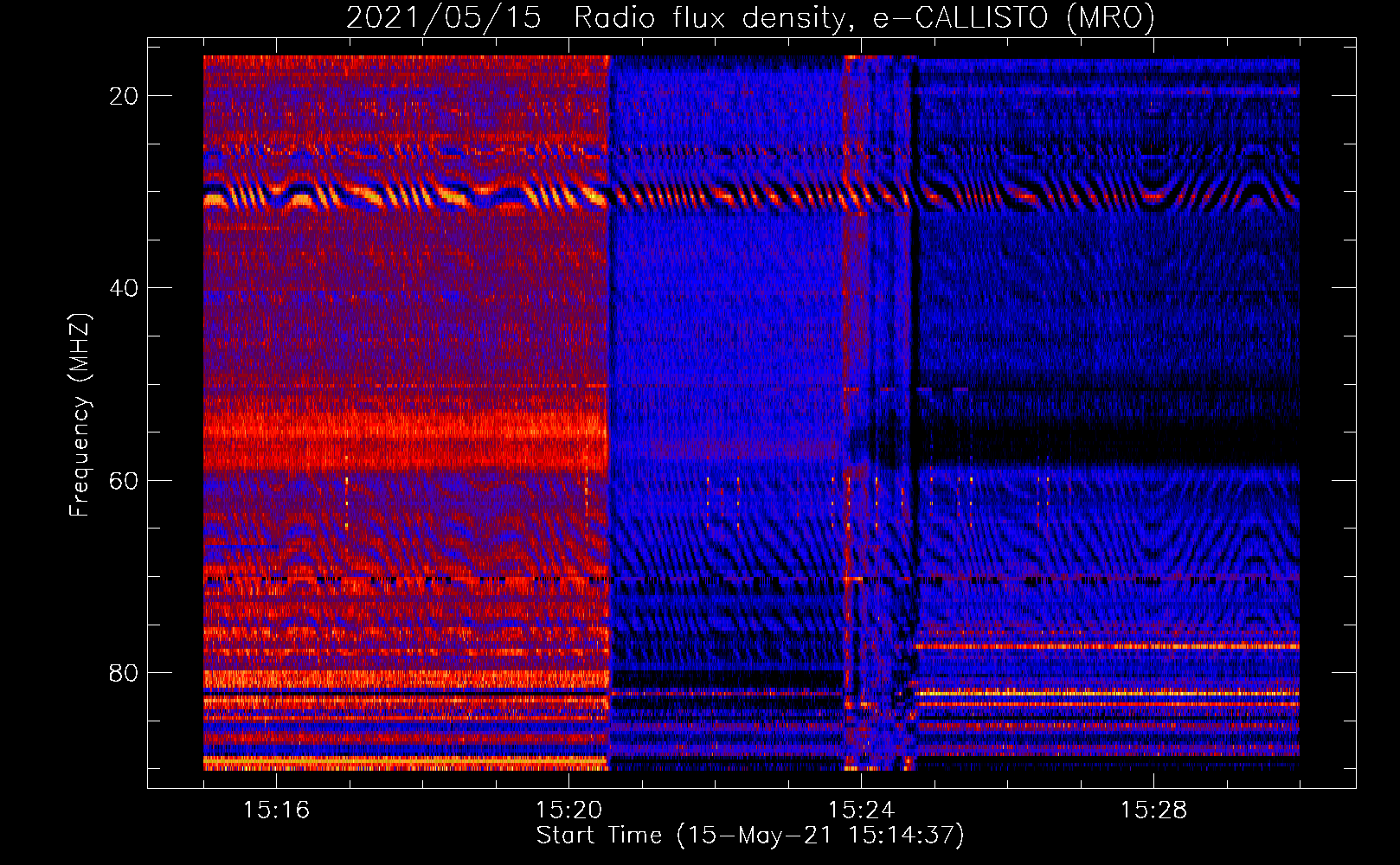Click the 15:16 time tick label
Screen dimensions: 1400x865
click(x=276, y=810)
